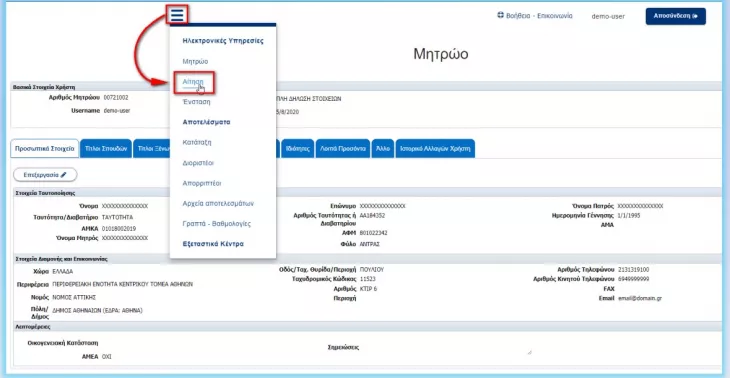
Task: Click the ID number AA184352
Action: coord(372,216)
